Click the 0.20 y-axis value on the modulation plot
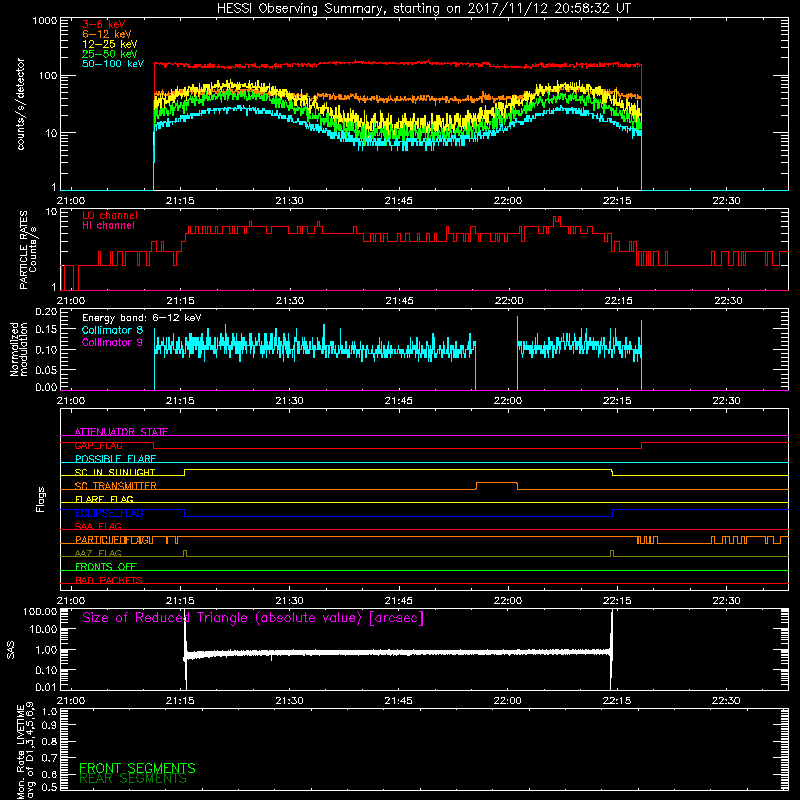 click(46, 312)
